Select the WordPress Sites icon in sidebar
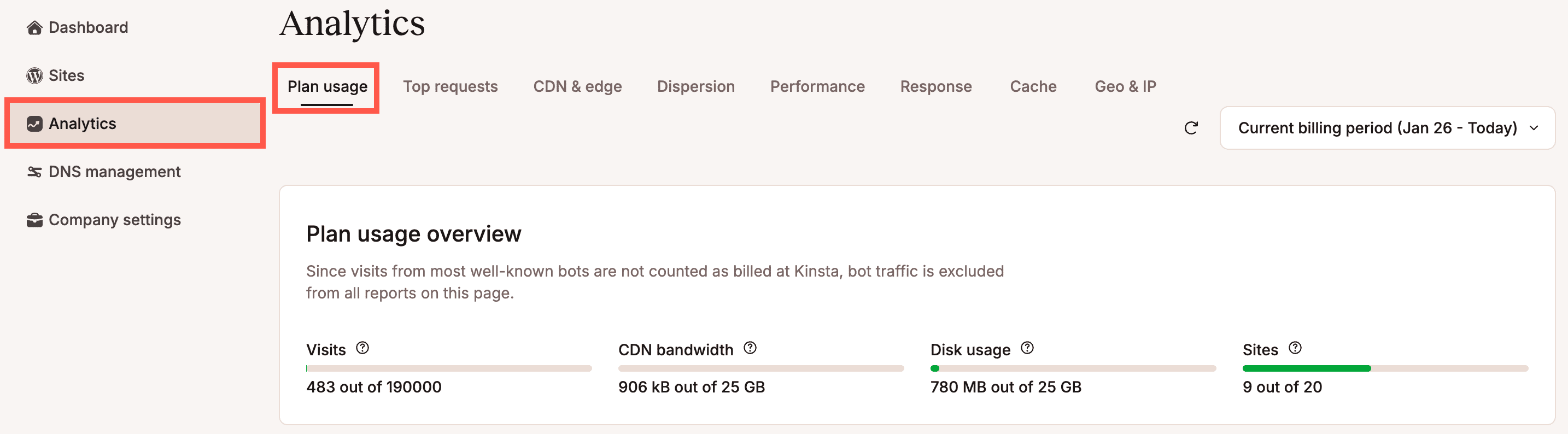Viewport: 1568px width, 434px height. click(x=34, y=75)
